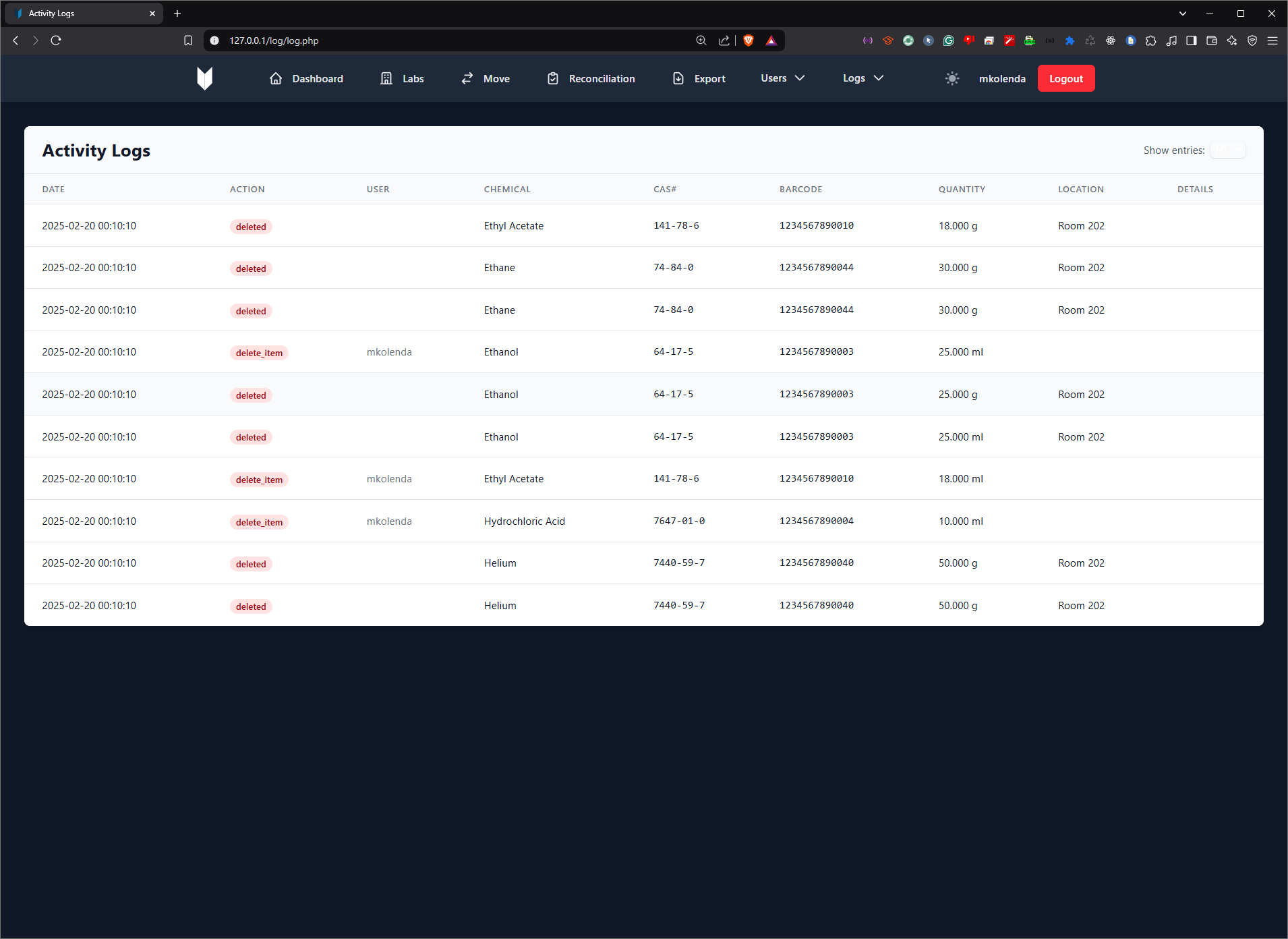
Task: Open the Move chemicals page
Action: 485,78
